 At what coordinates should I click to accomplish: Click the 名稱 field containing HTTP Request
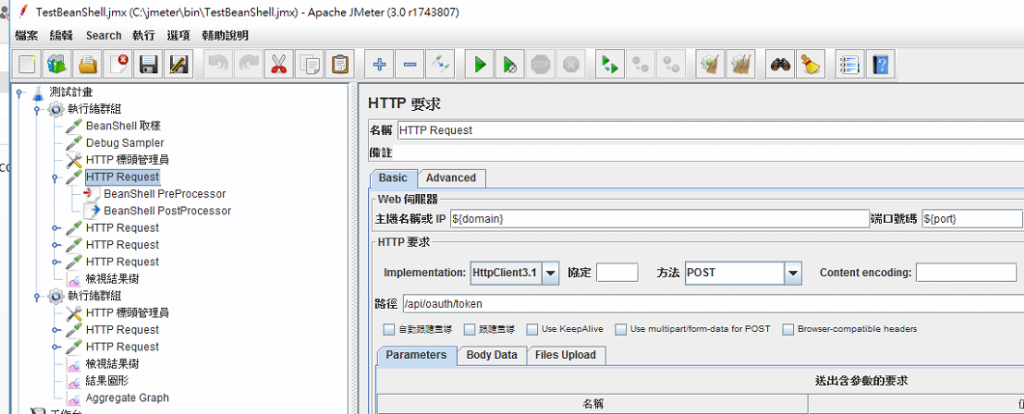click(x=710, y=130)
